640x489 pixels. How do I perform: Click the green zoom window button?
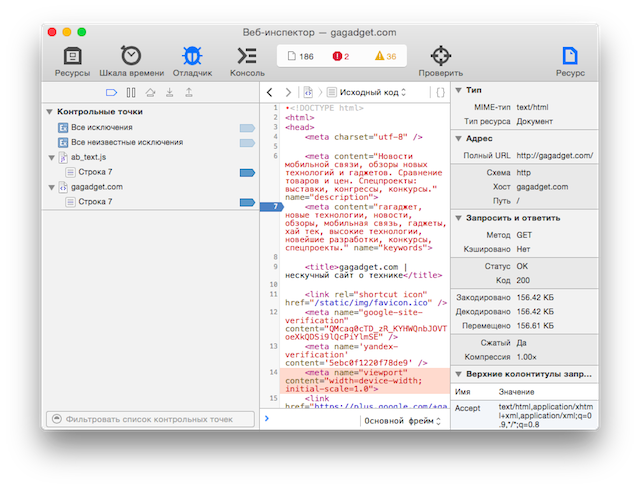click(82, 32)
